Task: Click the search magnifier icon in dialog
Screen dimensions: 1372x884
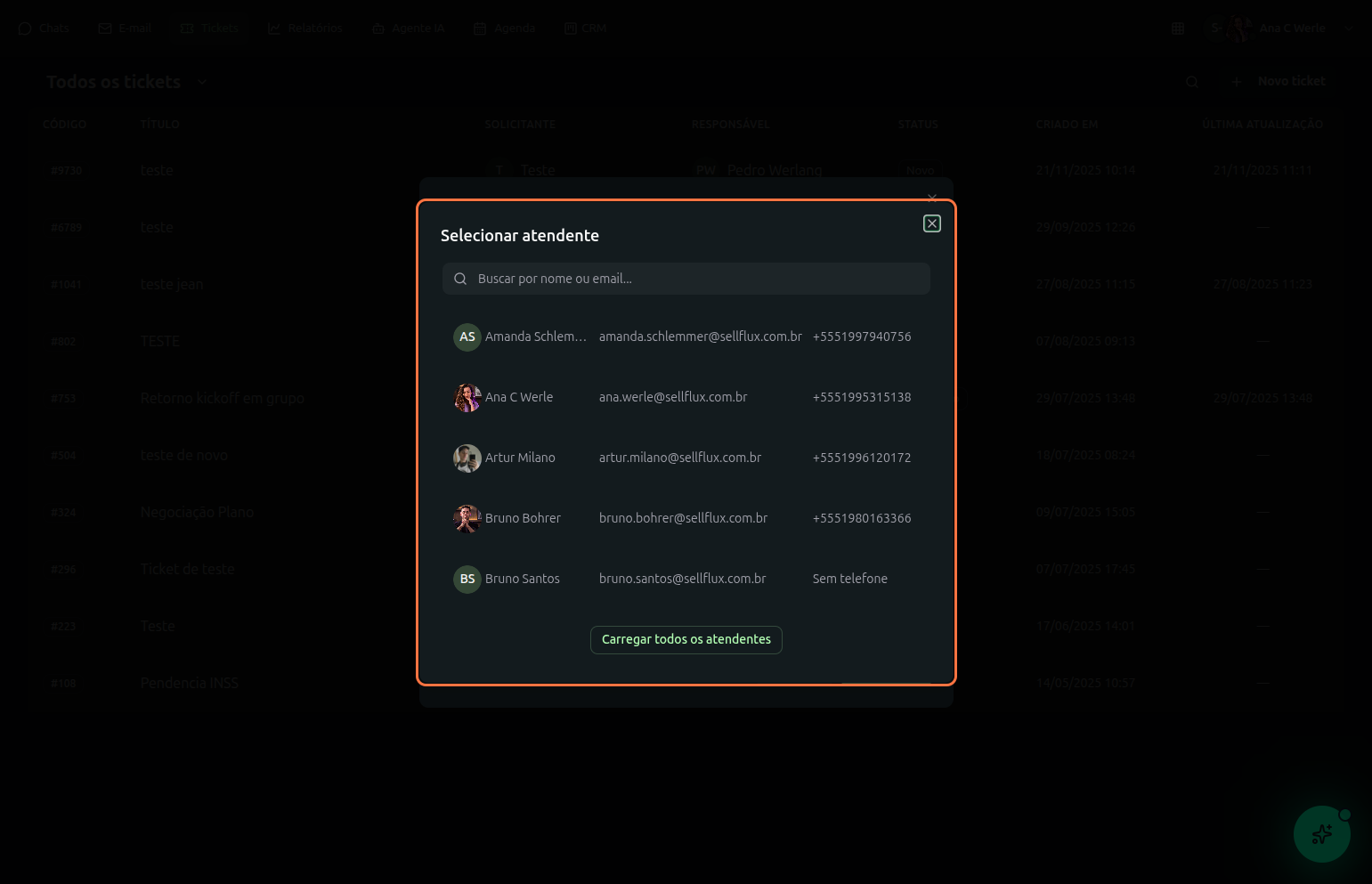Action: pyautogui.click(x=460, y=279)
